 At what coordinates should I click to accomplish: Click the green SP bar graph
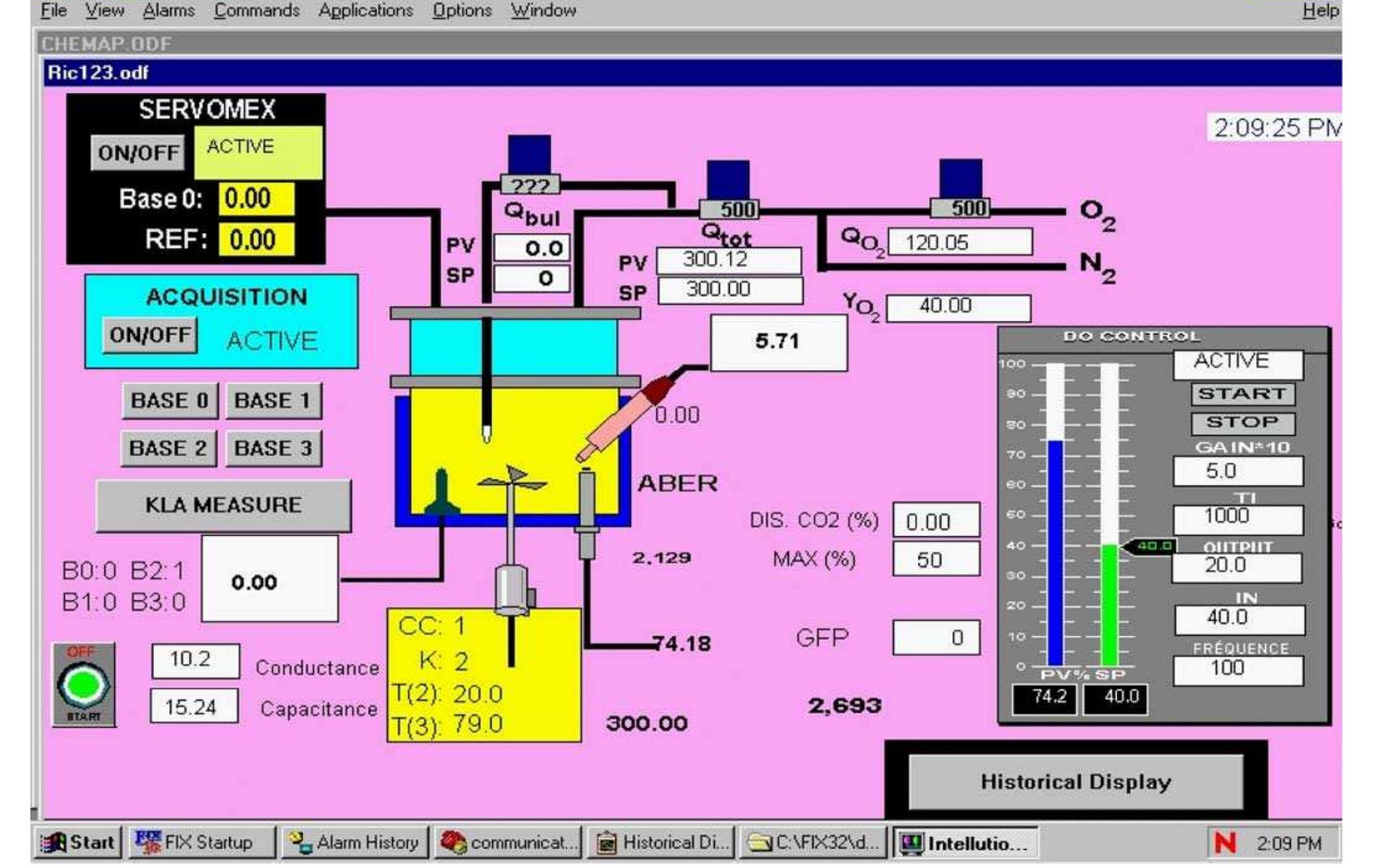coord(1109,604)
